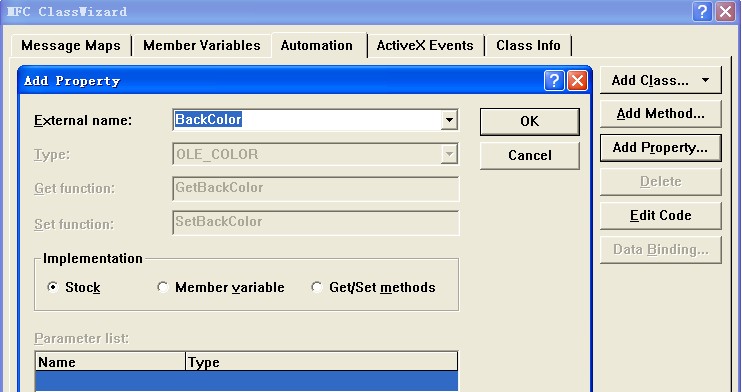
Task: Click the Add Property dialog help icon
Action: (x=554, y=80)
